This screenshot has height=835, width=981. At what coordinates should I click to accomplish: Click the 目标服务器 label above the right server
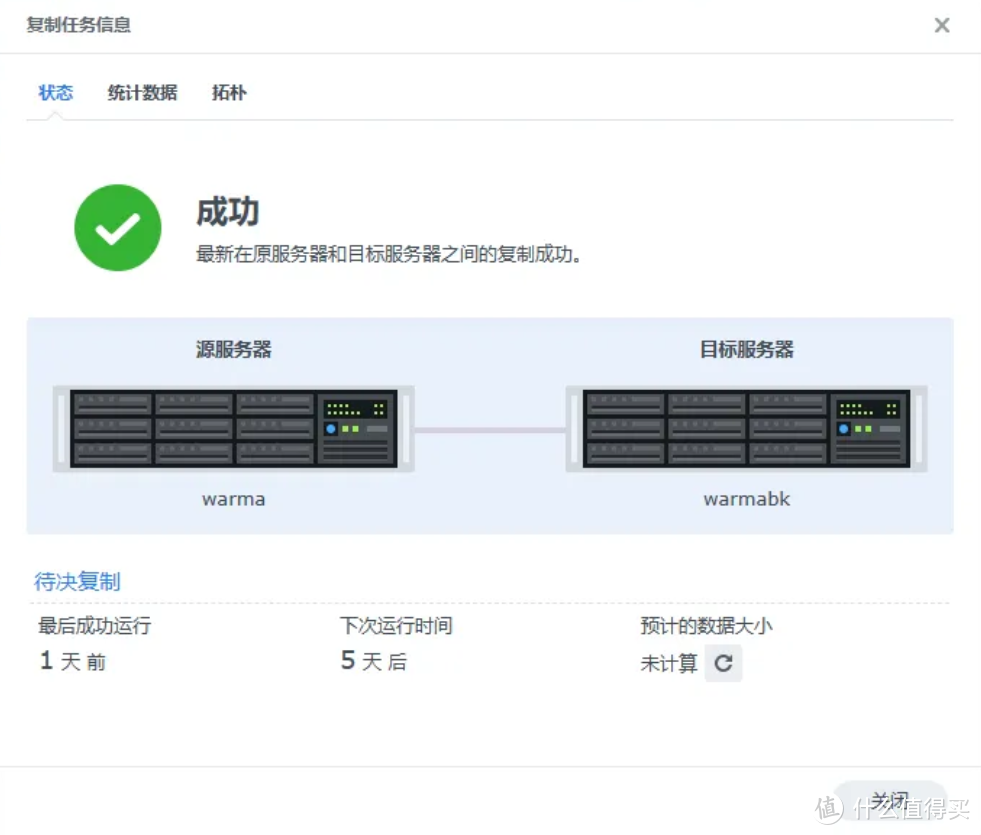tap(746, 350)
